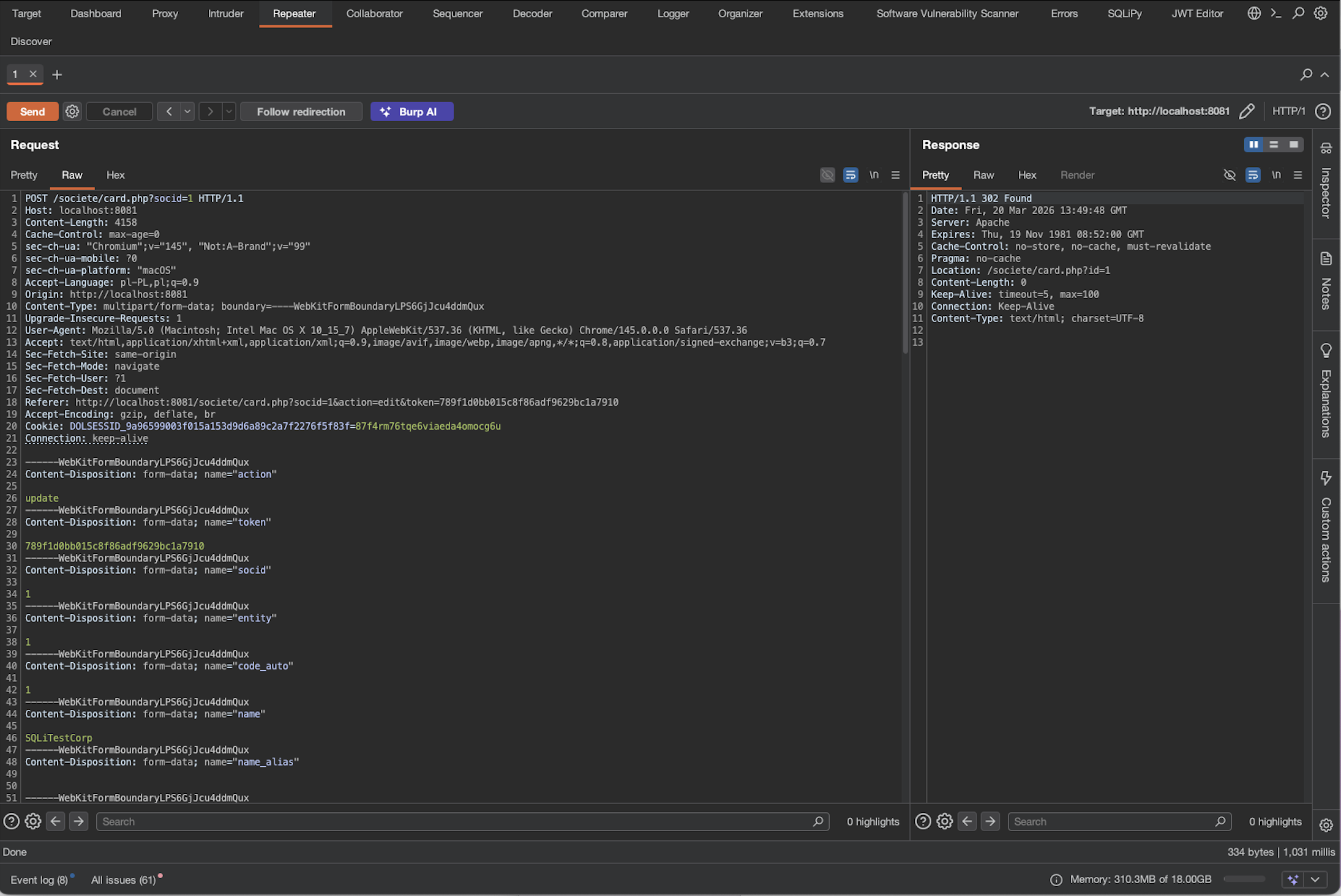Click the memory usage bar
1341x896 pixels.
click(x=1244, y=879)
